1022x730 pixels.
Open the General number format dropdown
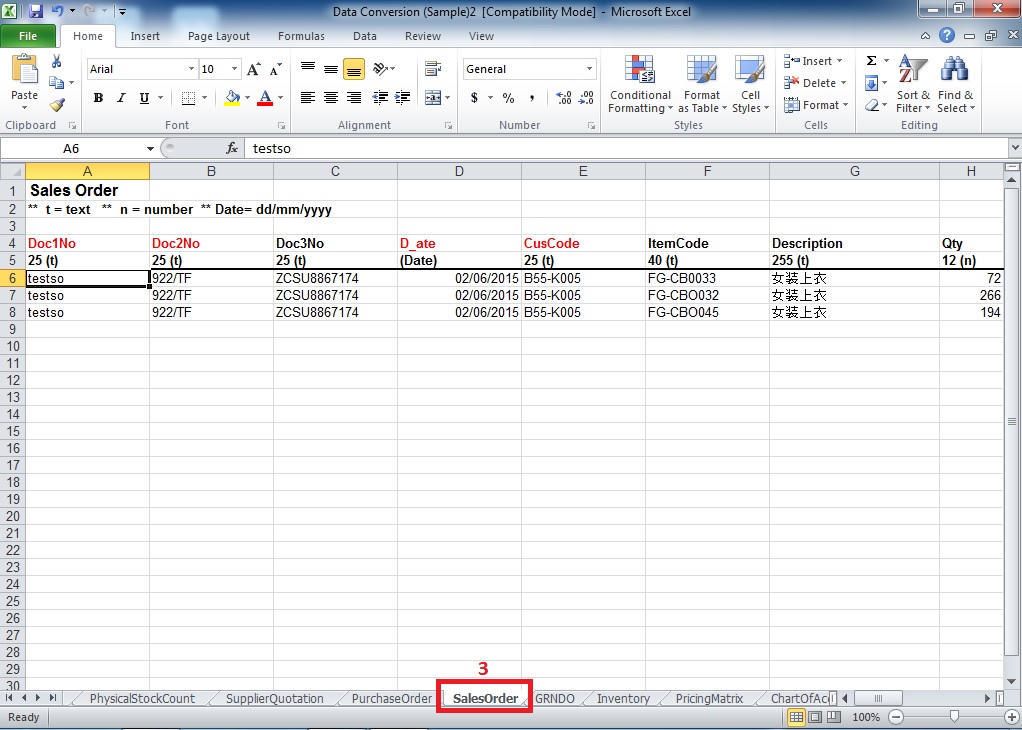pyautogui.click(x=590, y=69)
